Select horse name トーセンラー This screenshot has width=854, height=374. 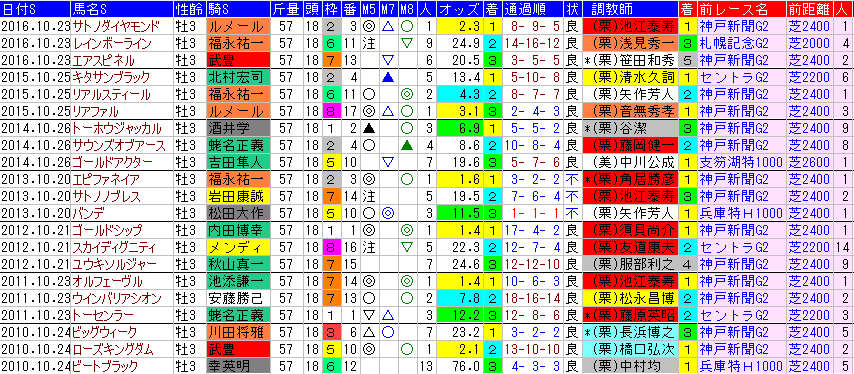click(103, 315)
